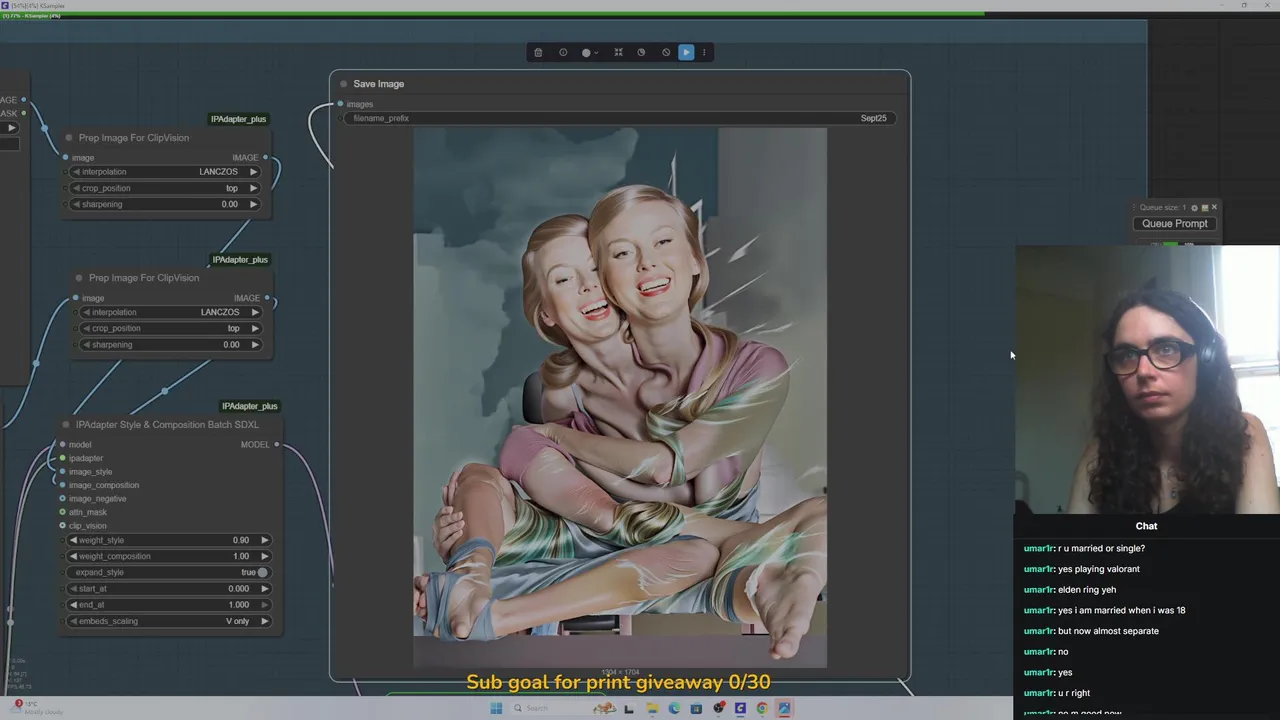1280x720 pixels.
Task: Click right arrow of upper sharpening 0.00
Action: coord(253,204)
